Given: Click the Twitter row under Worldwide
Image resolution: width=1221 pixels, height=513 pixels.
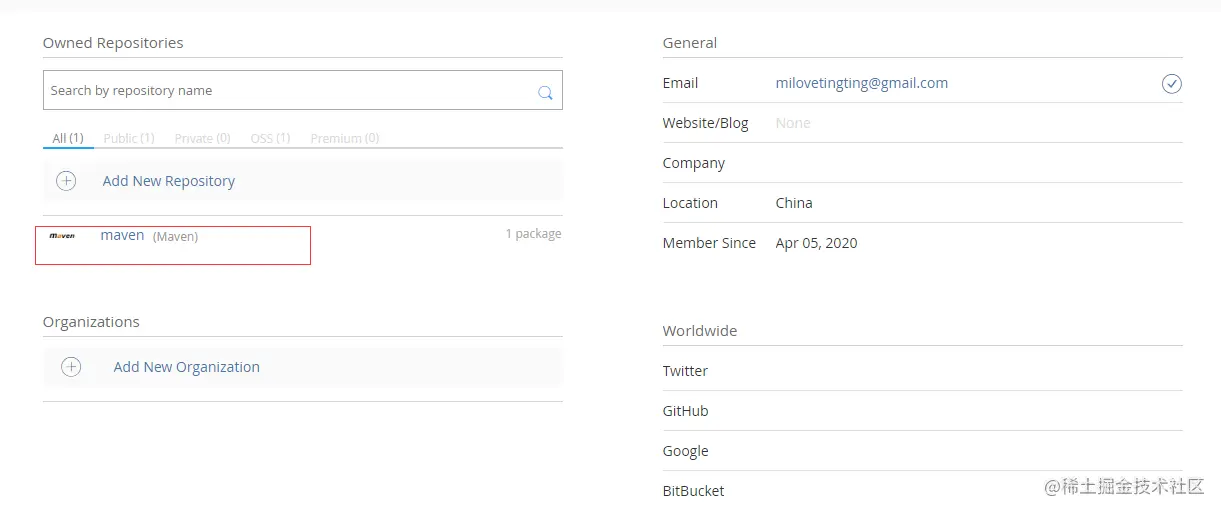Looking at the screenshot, I should click(922, 371).
